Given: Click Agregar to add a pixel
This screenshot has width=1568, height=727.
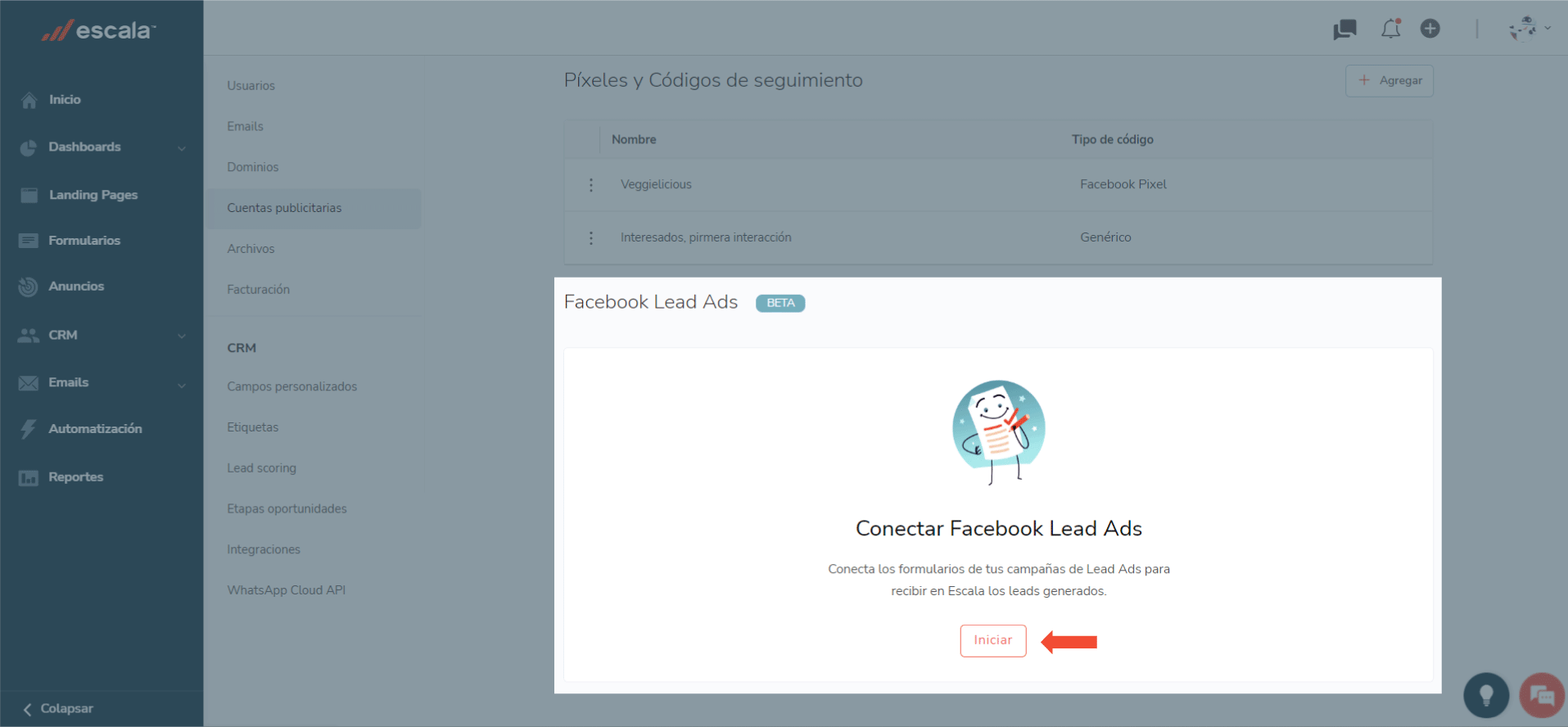Looking at the screenshot, I should [1389, 81].
